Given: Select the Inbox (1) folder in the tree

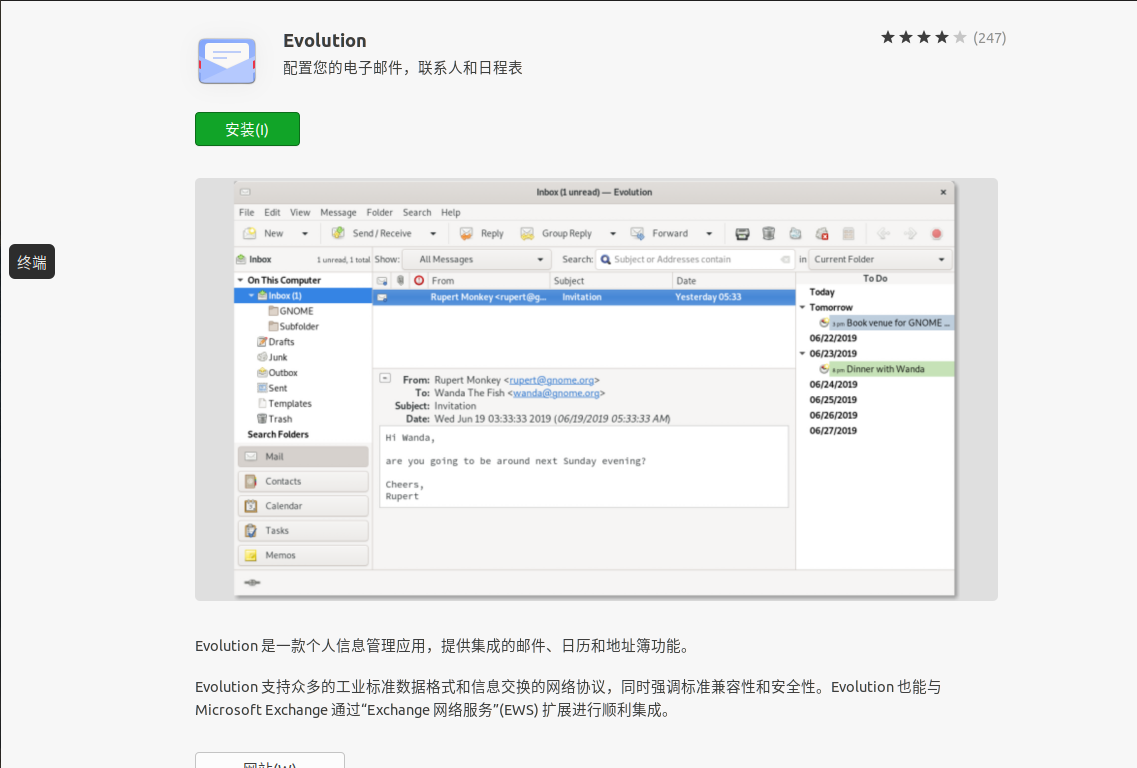Looking at the screenshot, I should (303, 296).
